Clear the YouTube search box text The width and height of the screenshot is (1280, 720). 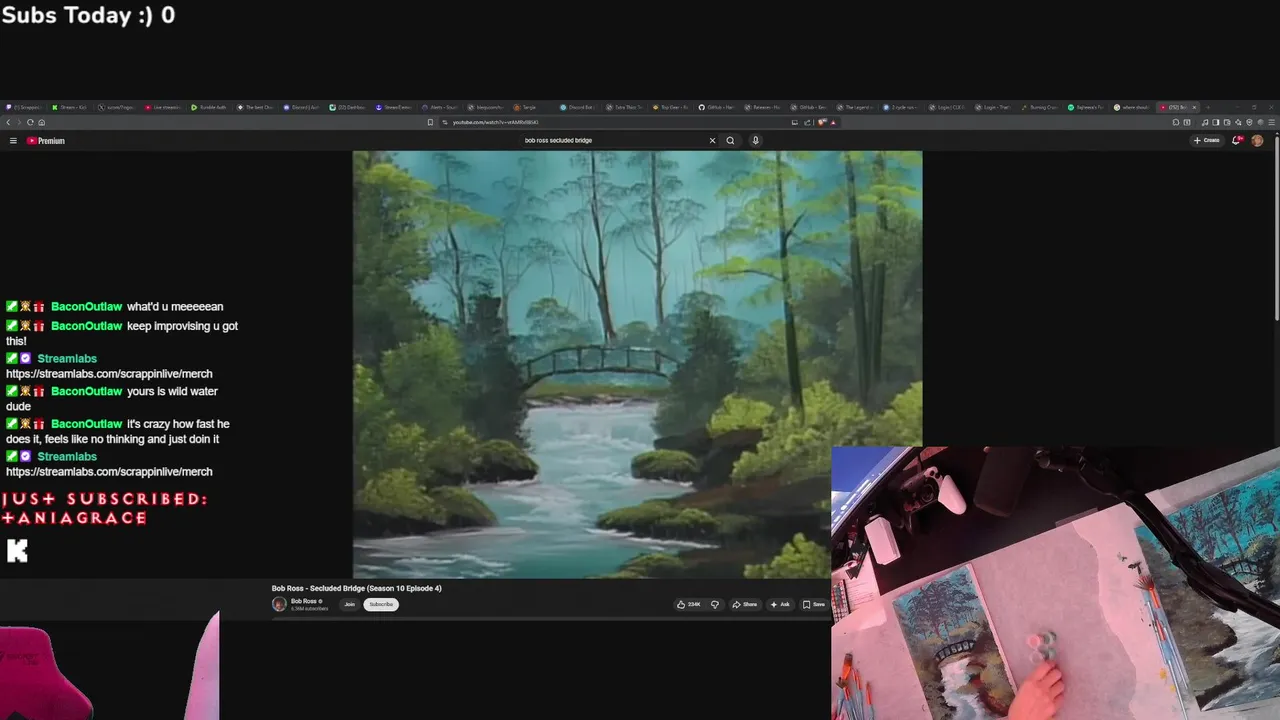click(x=712, y=140)
